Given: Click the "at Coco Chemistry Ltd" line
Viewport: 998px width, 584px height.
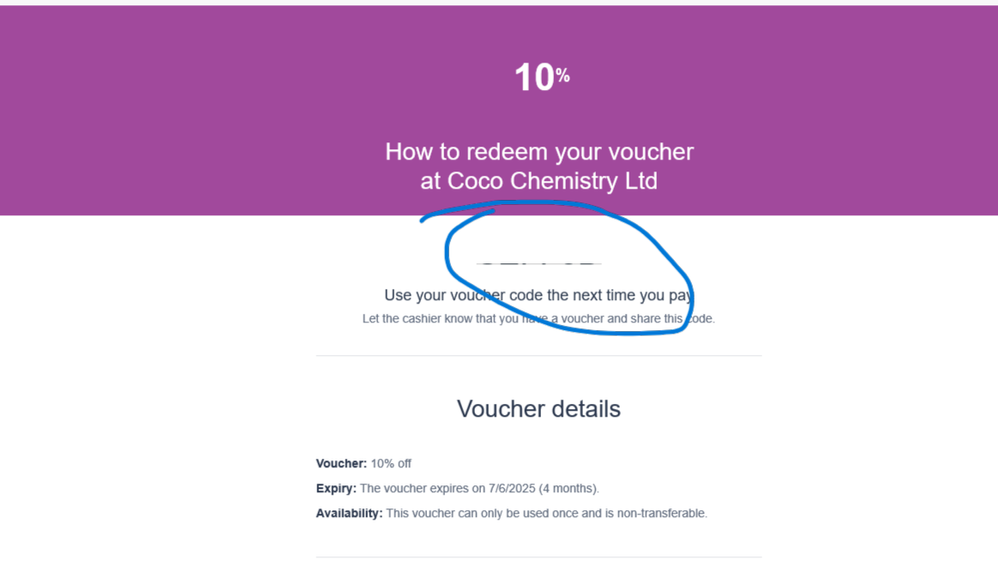Looking at the screenshot, I should [539, 181].
